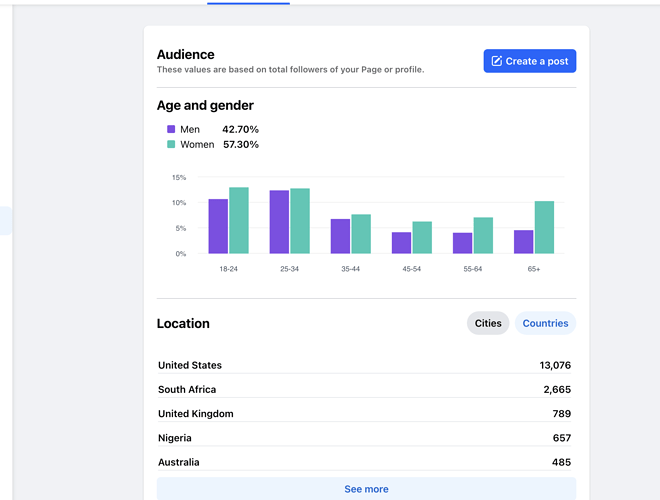This screenshot has width=660, height=500.
Task: Select the South Africa location row
Action: coord(365,389)
